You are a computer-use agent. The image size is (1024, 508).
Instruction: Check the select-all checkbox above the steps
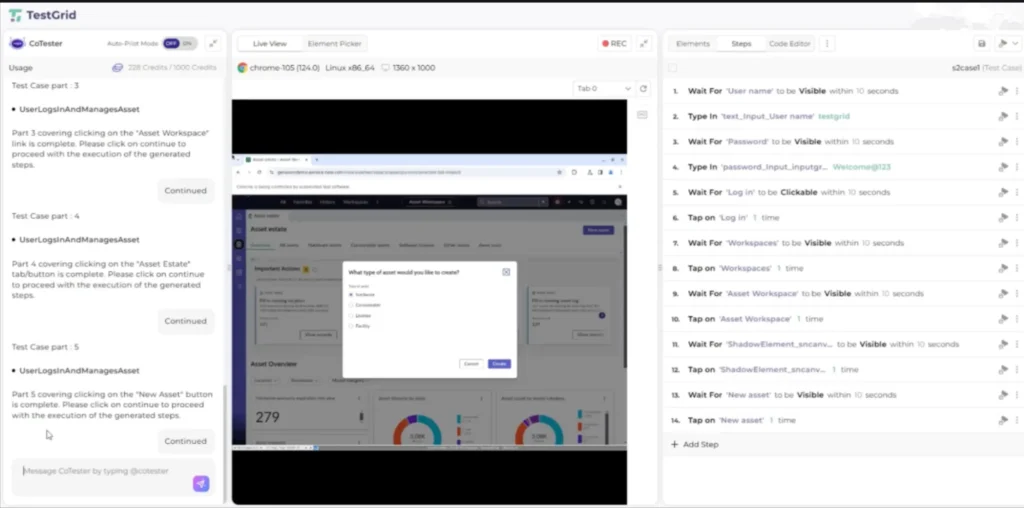[673, 68]
